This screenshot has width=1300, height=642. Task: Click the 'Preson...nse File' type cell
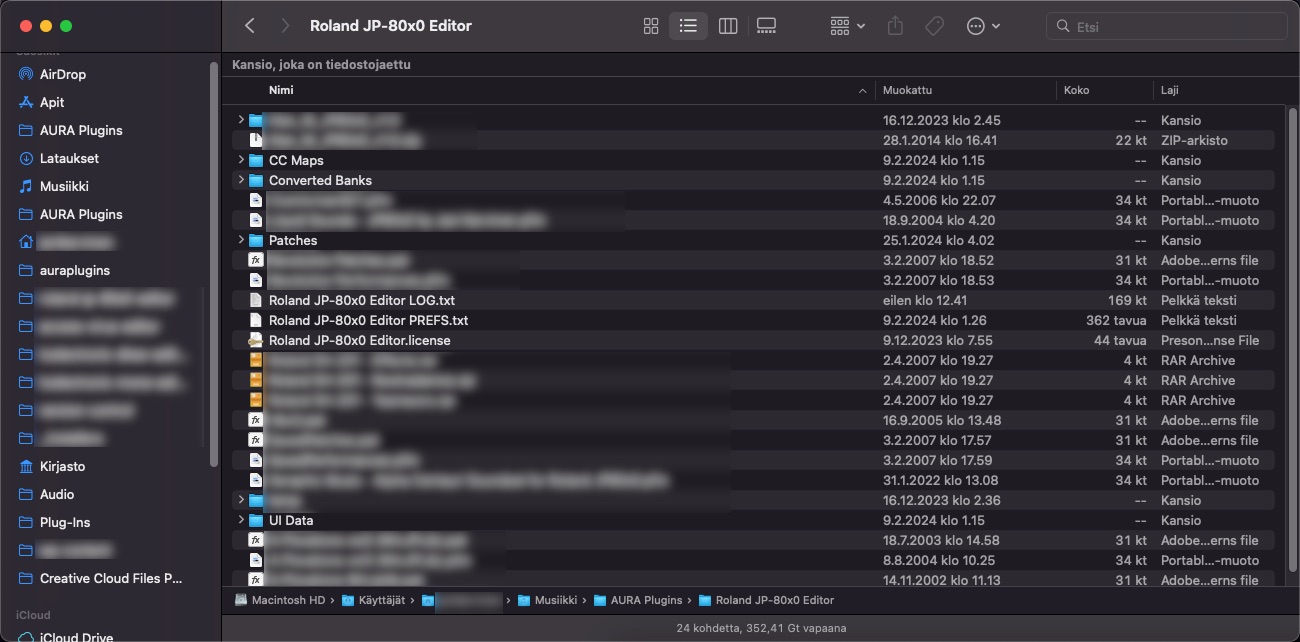pyautogui.click(x=1210, y=340)
